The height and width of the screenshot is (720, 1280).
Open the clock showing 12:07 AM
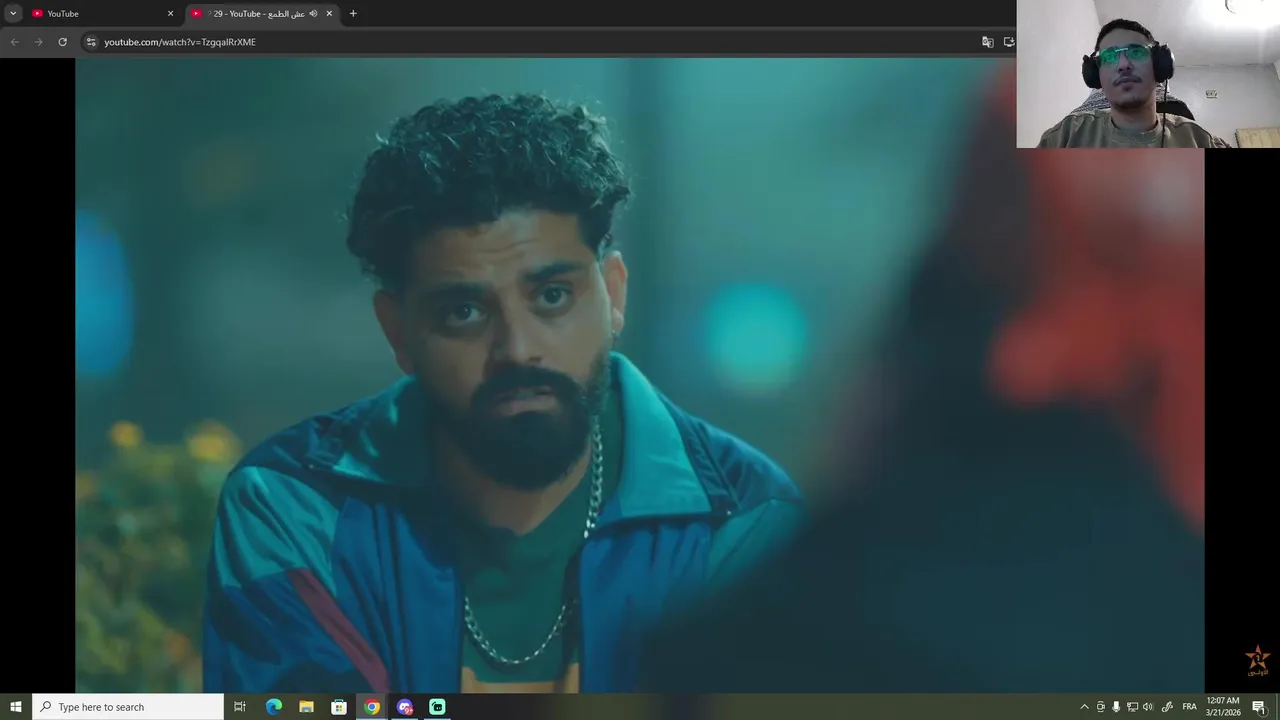[1223, 706]
